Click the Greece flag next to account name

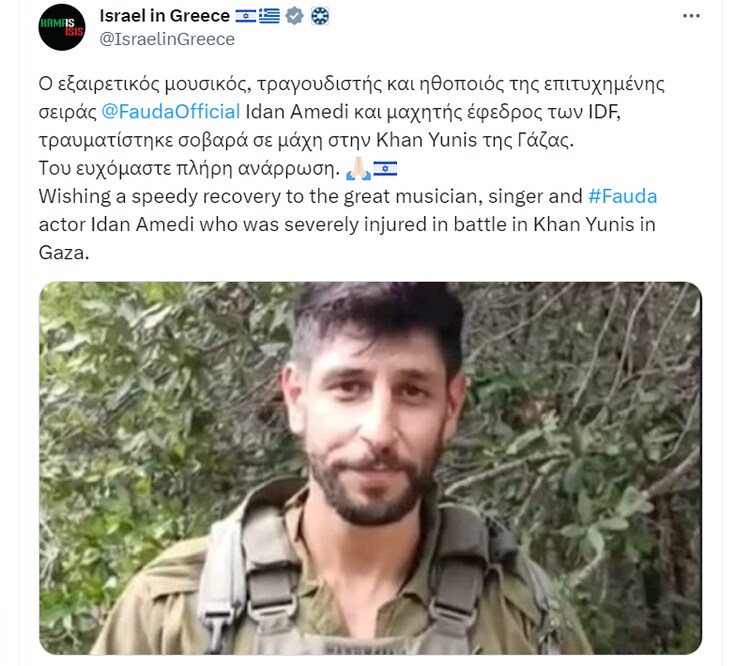[269, 16]
